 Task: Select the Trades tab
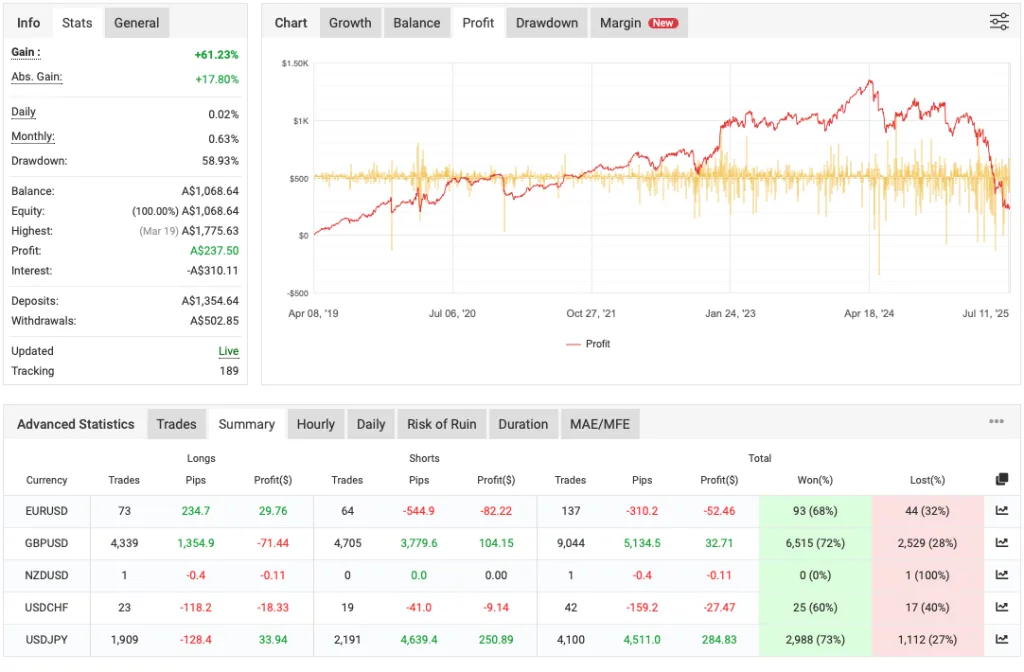(x=176, y=424)
